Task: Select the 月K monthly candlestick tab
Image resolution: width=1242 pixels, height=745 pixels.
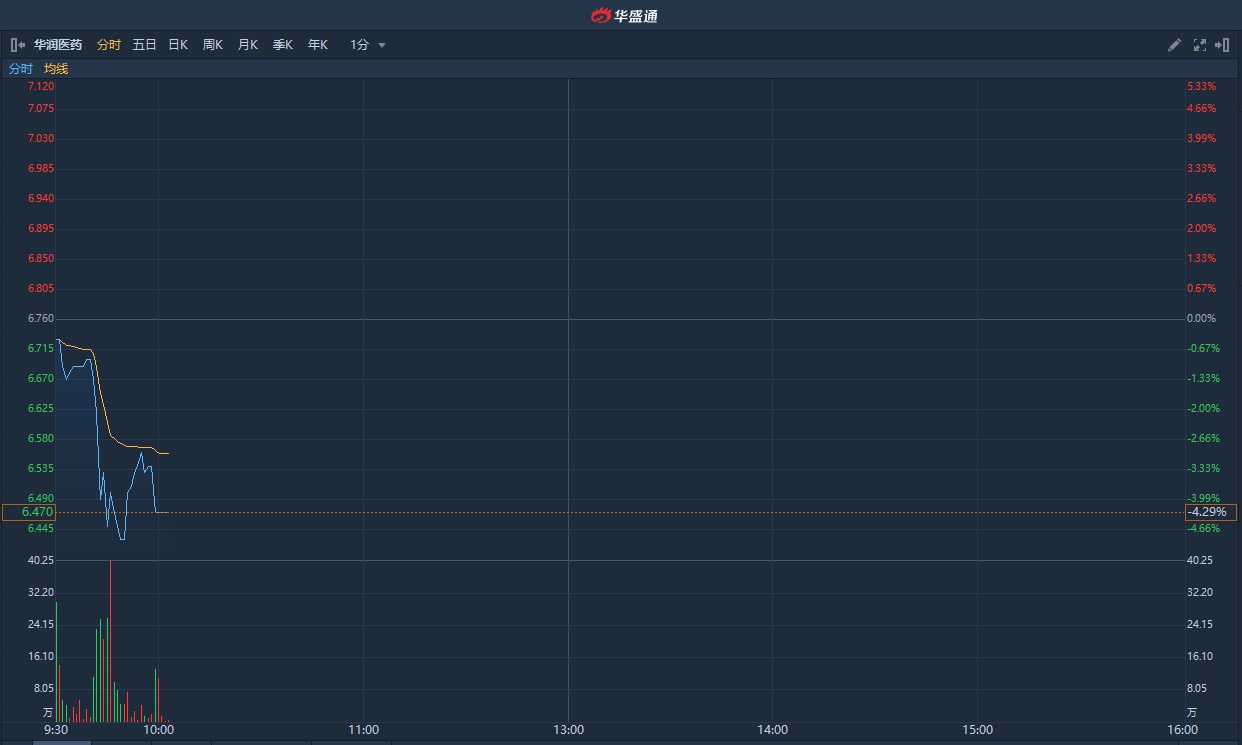Action: pyautogui.click(x=248, y=45)
